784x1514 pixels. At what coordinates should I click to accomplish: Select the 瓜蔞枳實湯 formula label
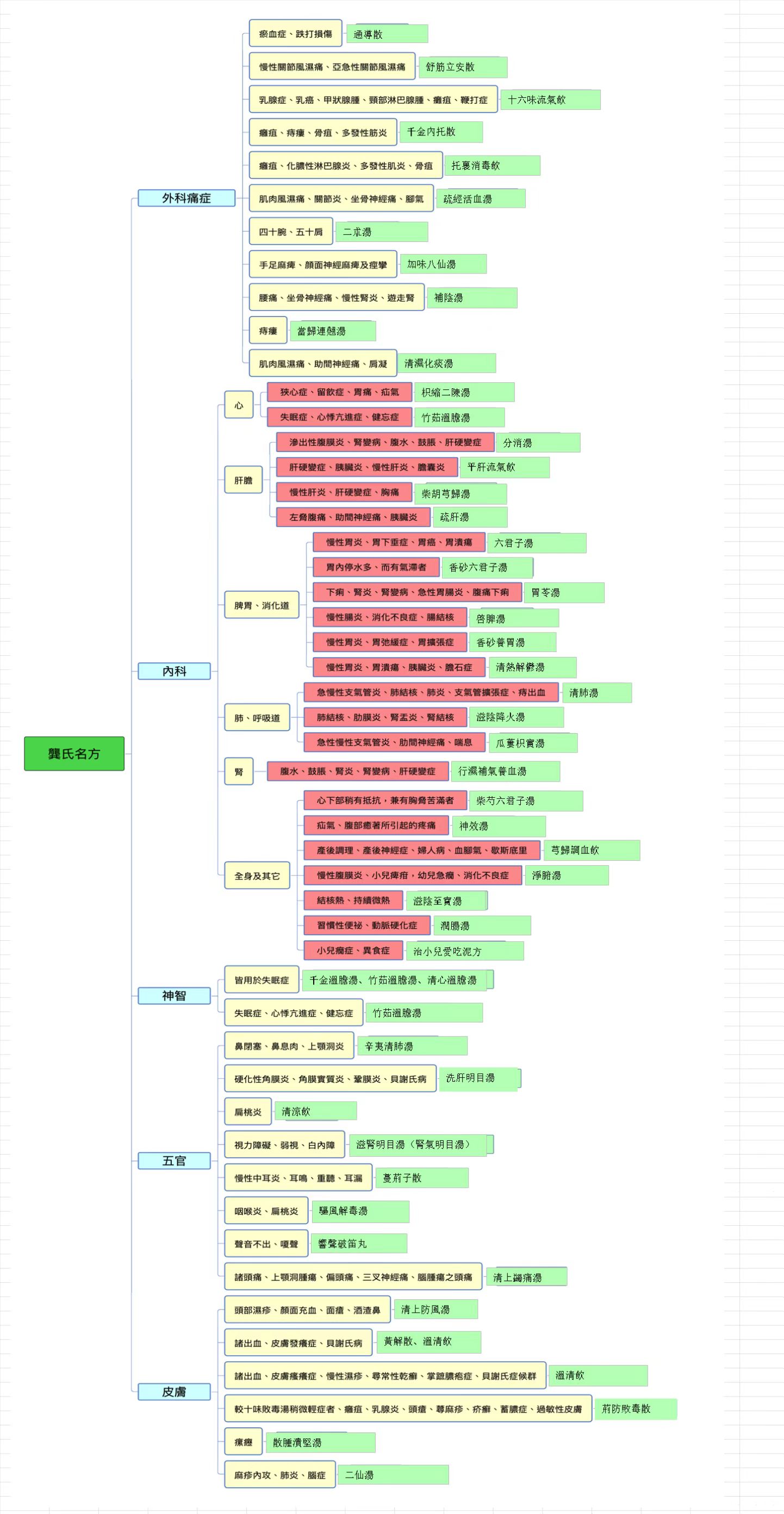[533, 743]
